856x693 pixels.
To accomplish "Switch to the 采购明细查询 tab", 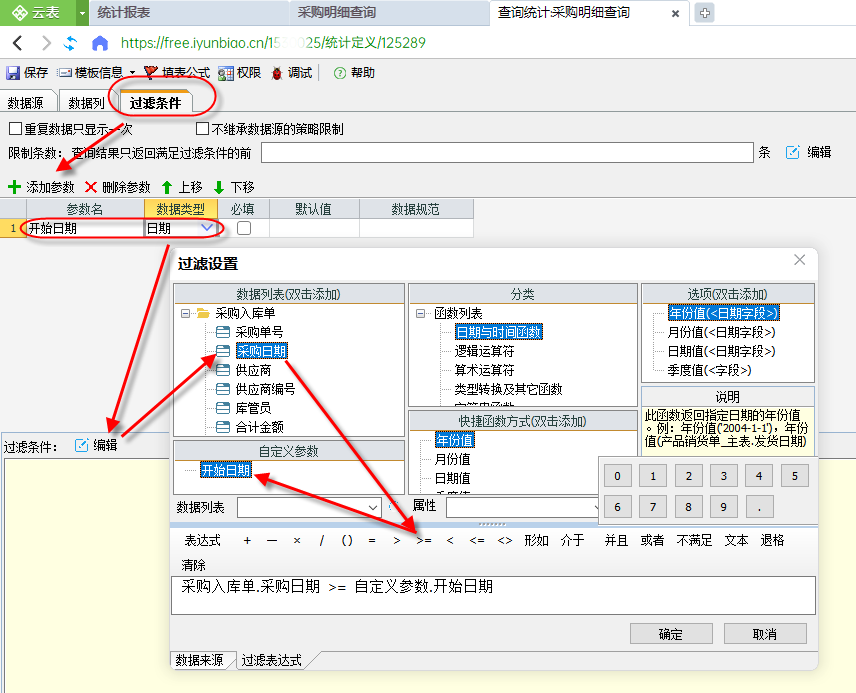I will 389,13.
